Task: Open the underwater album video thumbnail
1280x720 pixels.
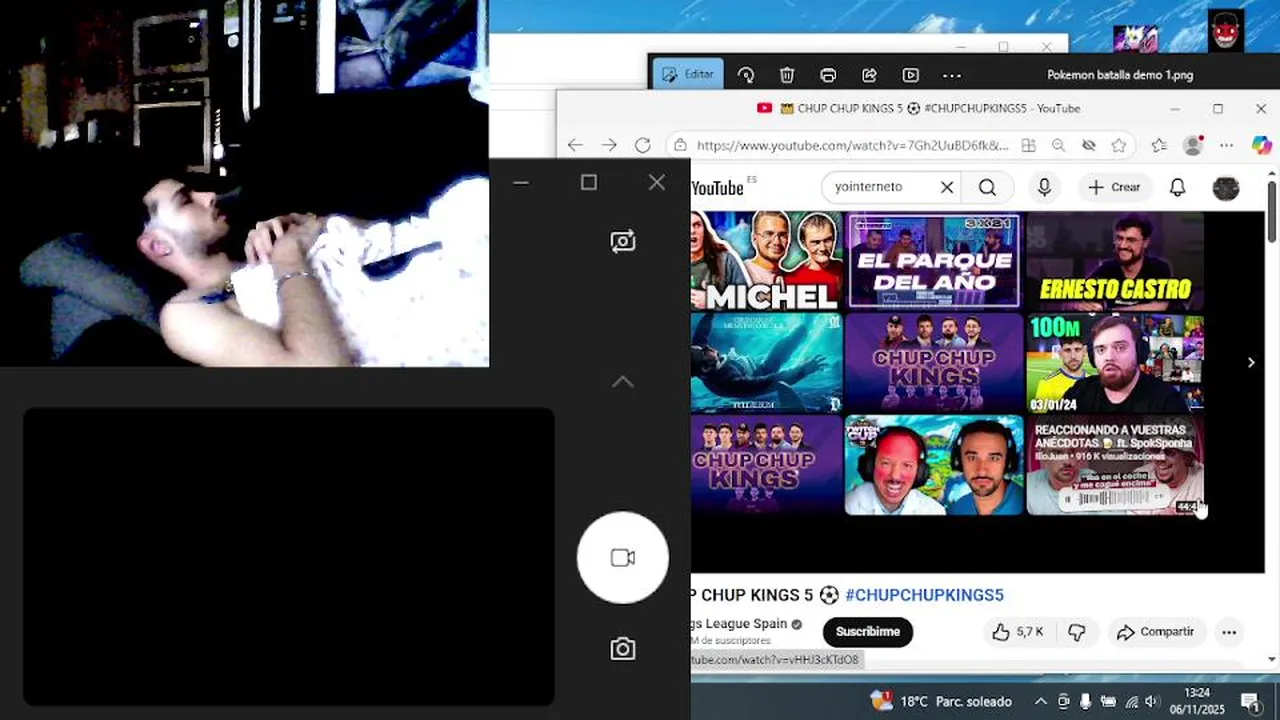Action: pos(766,363)
